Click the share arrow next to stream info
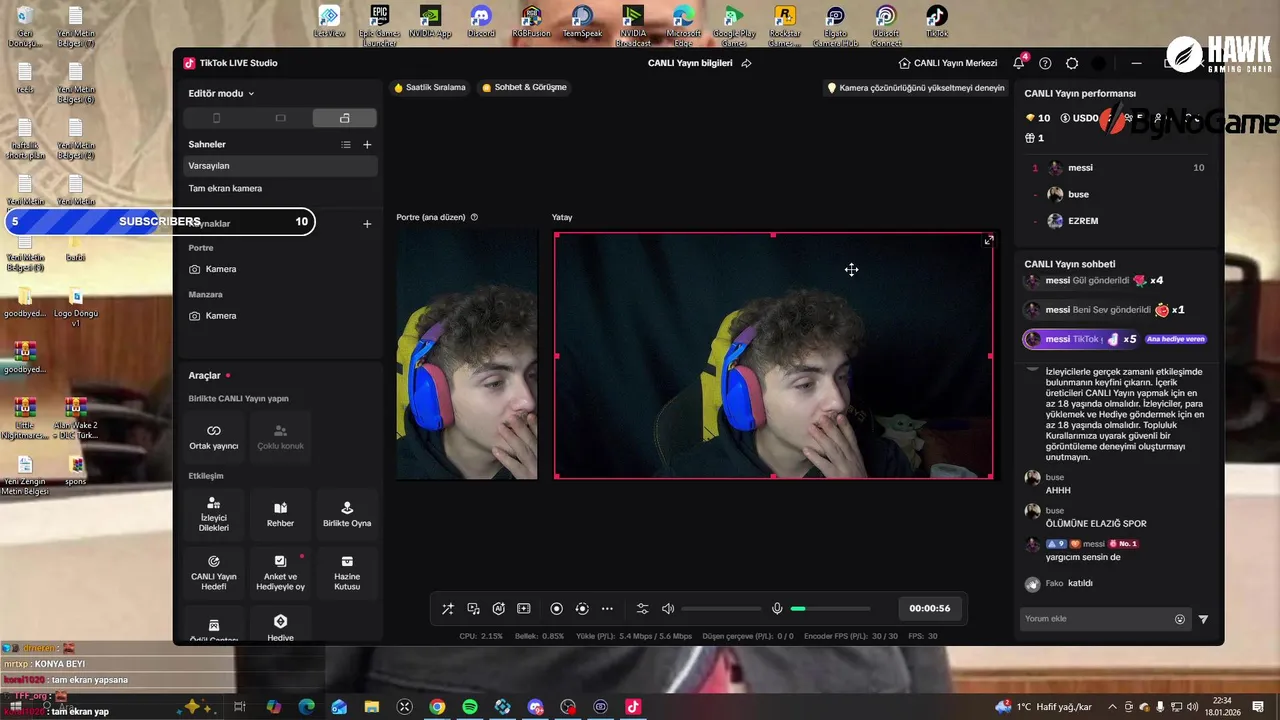Viewport: 1280px width, 720px height. click(746, 63)
